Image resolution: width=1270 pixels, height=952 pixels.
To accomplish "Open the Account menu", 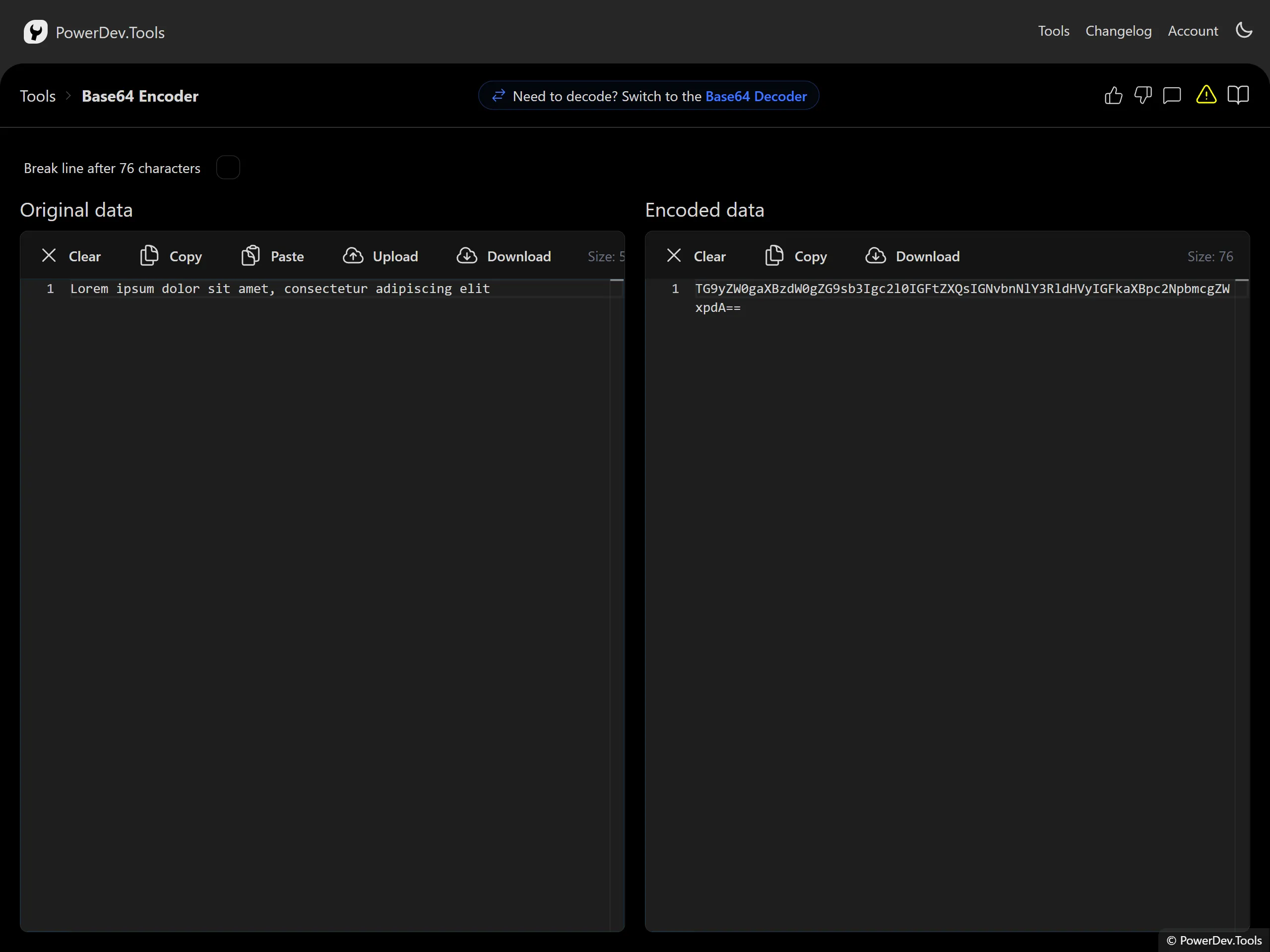I will click(x=1193, y=31).
